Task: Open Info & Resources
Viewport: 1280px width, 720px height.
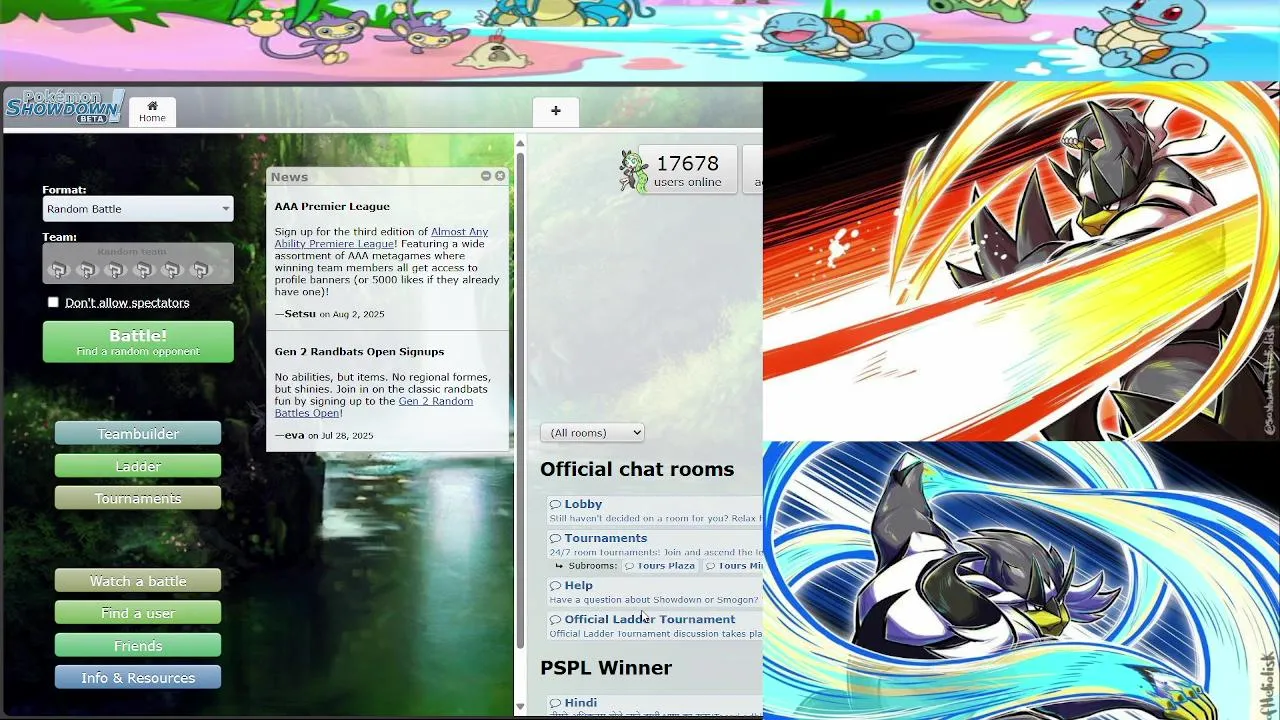Action: click(138, 678)
